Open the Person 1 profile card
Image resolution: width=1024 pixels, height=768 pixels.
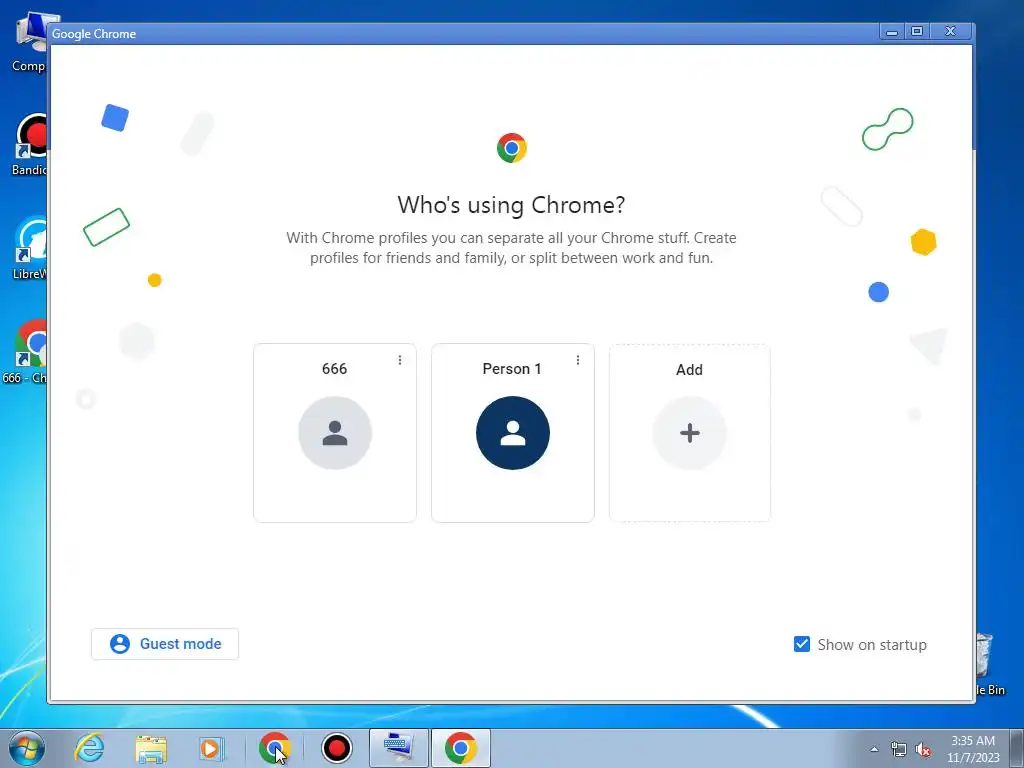pos(513,432)
